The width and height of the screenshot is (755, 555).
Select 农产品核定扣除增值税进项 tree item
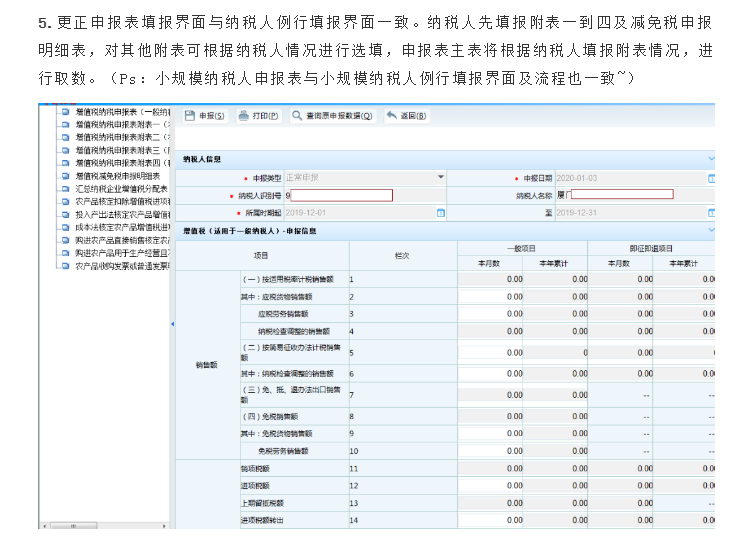[x=122, y=202]
